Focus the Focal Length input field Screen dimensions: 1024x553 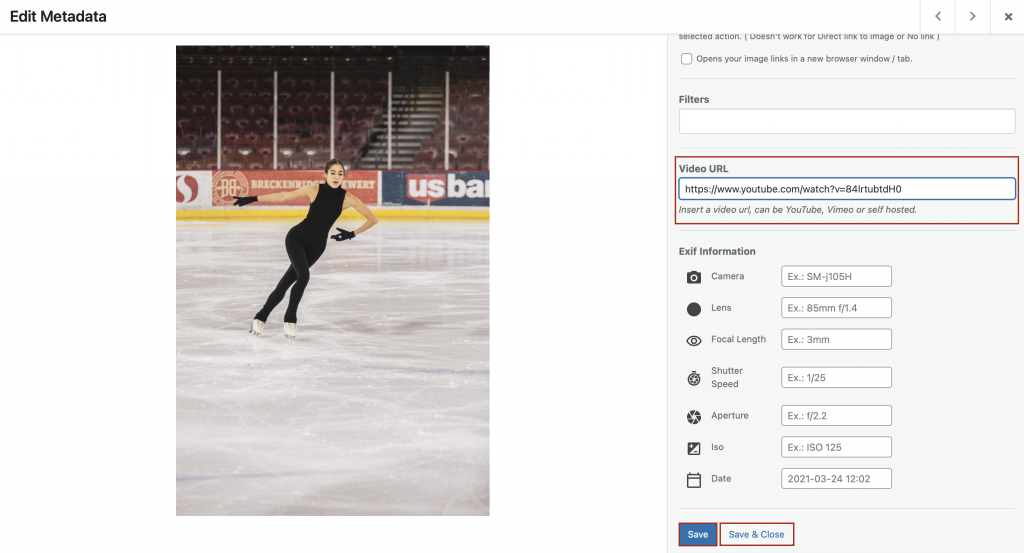click(x=836, y=340)
